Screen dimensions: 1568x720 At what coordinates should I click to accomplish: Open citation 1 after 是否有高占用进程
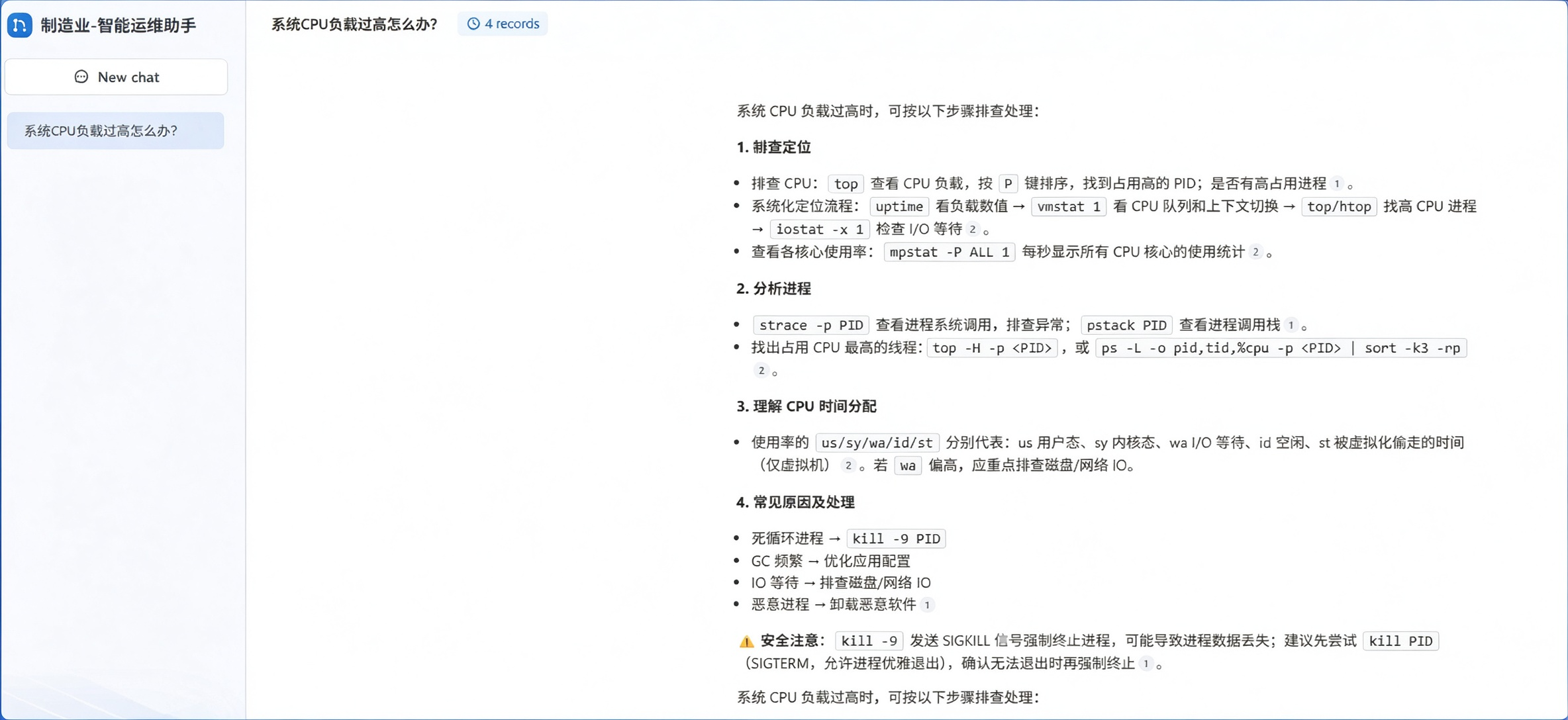[1336, 183]
